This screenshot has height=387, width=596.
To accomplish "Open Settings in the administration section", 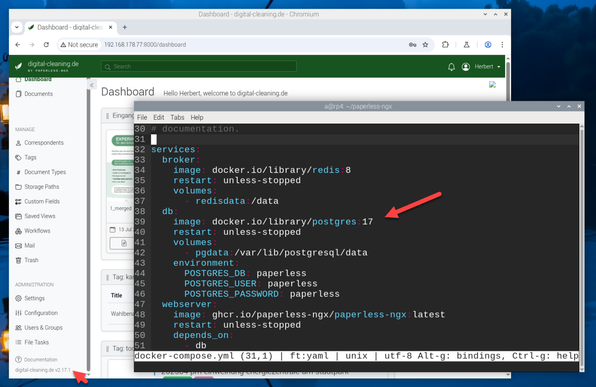I will pyautogui.click(x=30, y=298).
